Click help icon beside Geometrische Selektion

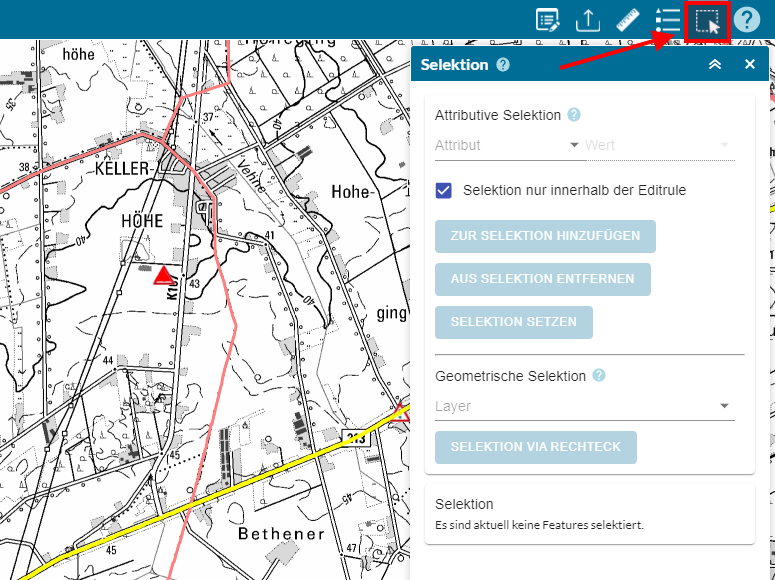599,376
